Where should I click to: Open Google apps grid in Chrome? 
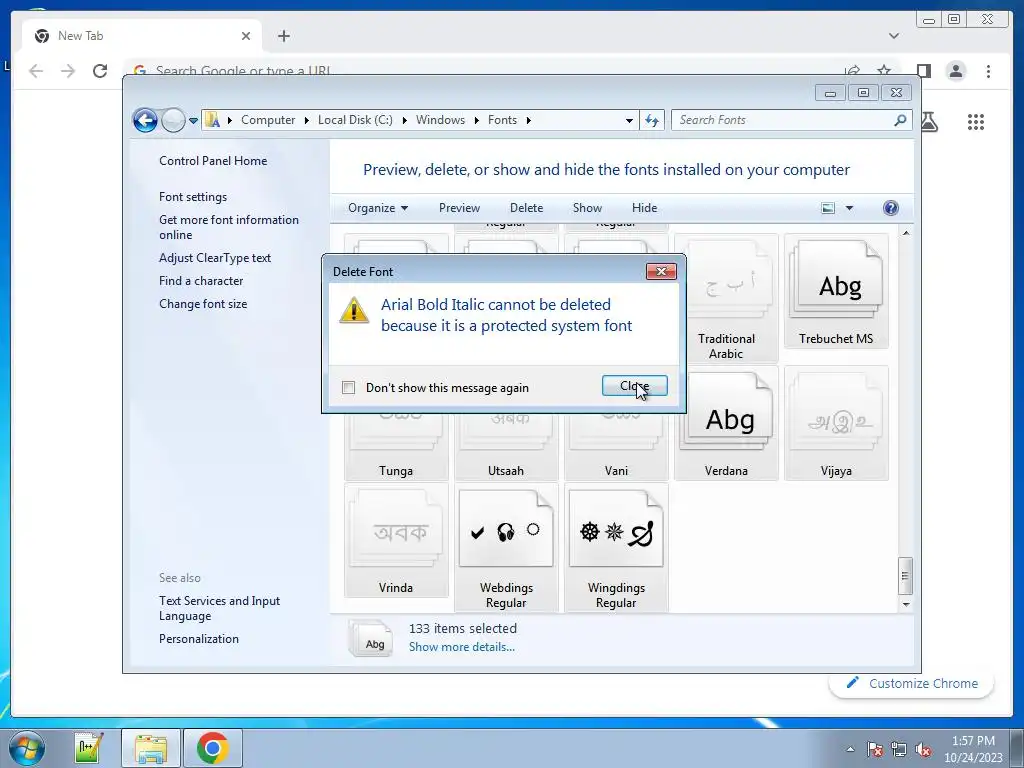976,121
